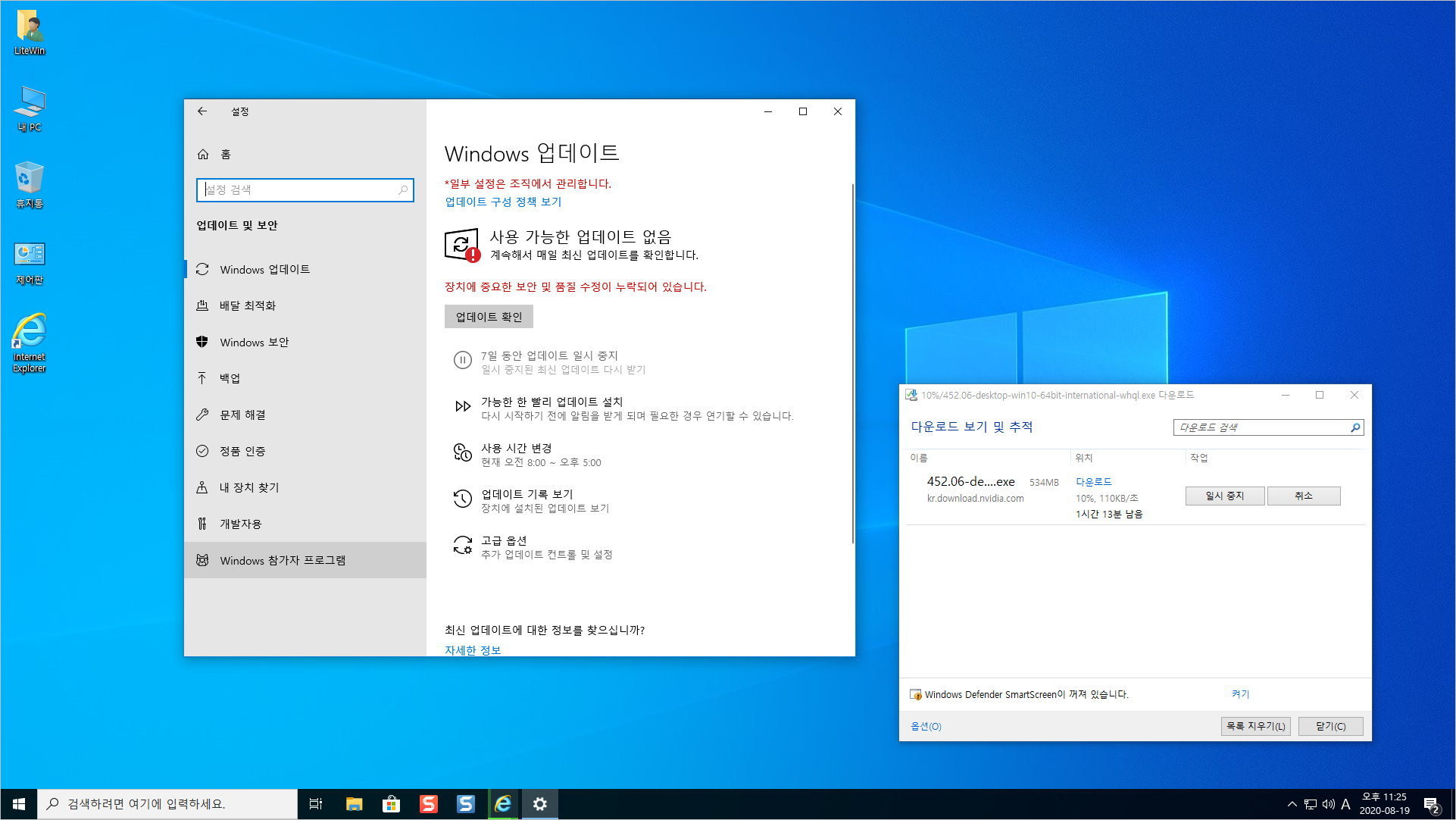Screen dimensions: 1456x820
Task: Expand the hidden system tray icons
Action: 1292,804
